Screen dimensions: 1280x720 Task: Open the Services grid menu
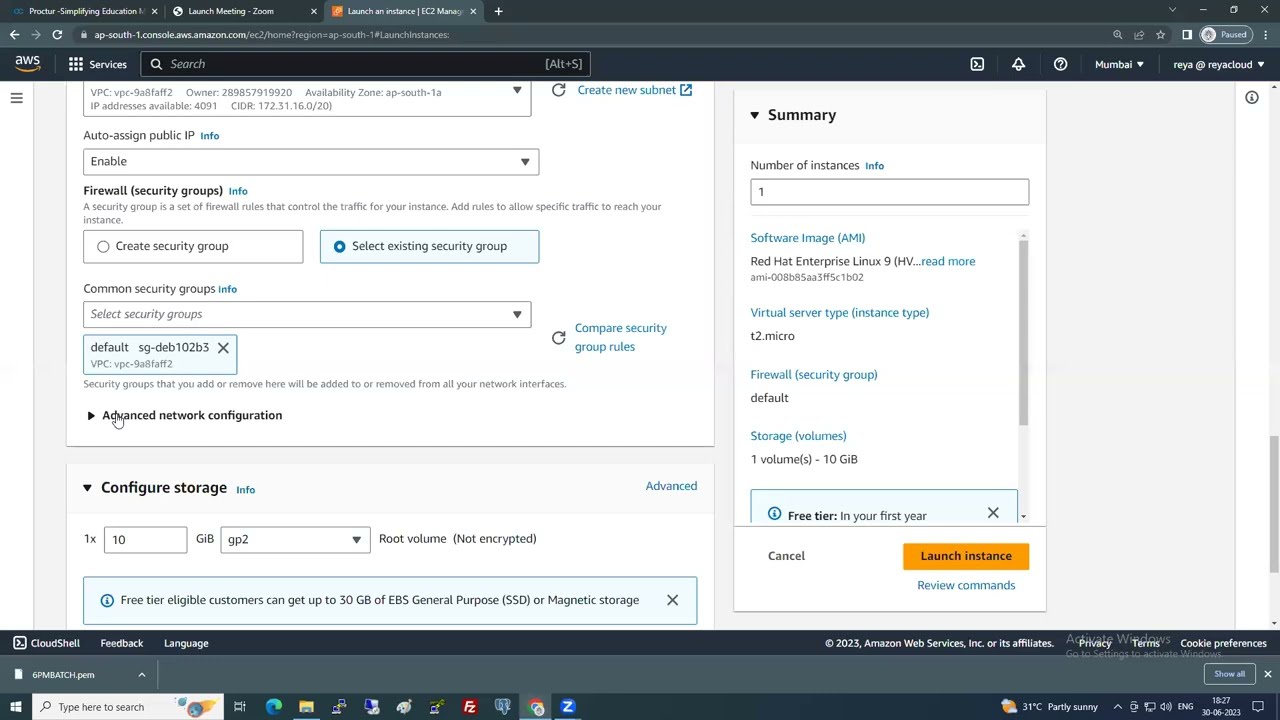[x=76, y=64]
